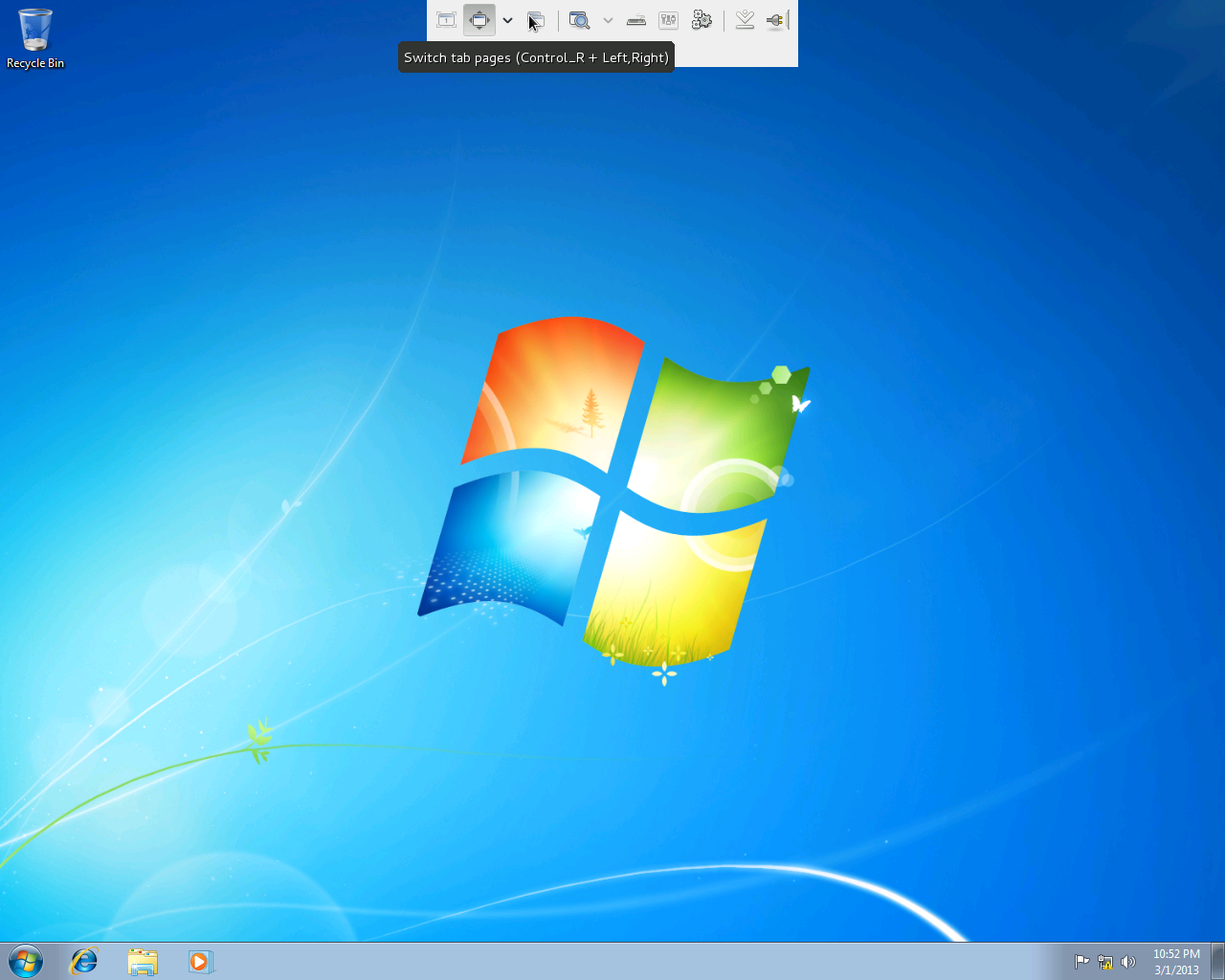
Task: Toggle grab keyboard icon in toolbar
Action: click(636, 20)
